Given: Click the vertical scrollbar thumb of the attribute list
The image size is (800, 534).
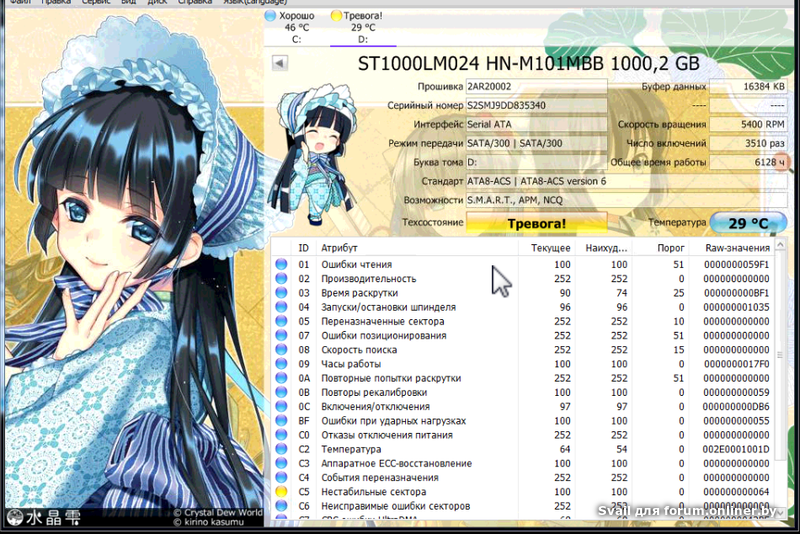Looking at the screenshot, I should click(x=780, y=354).
